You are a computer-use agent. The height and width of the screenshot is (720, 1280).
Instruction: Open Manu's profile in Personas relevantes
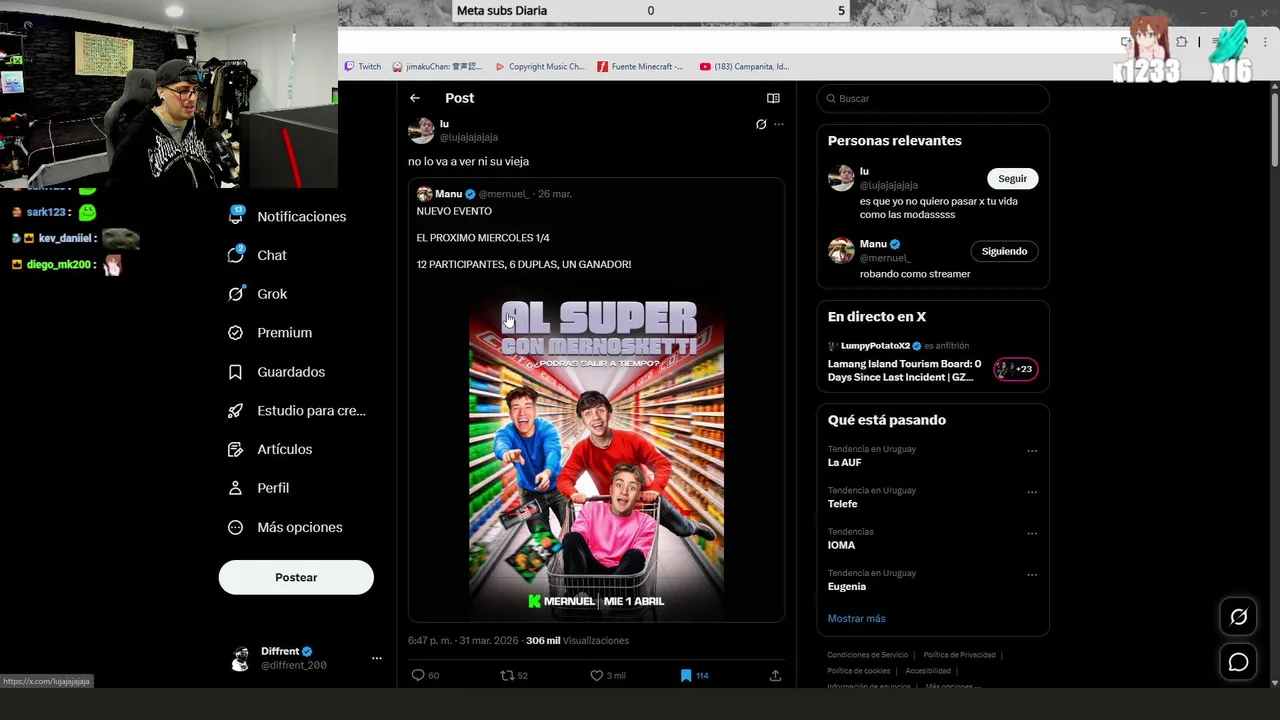pyautogui.click(x=873, y=244)
